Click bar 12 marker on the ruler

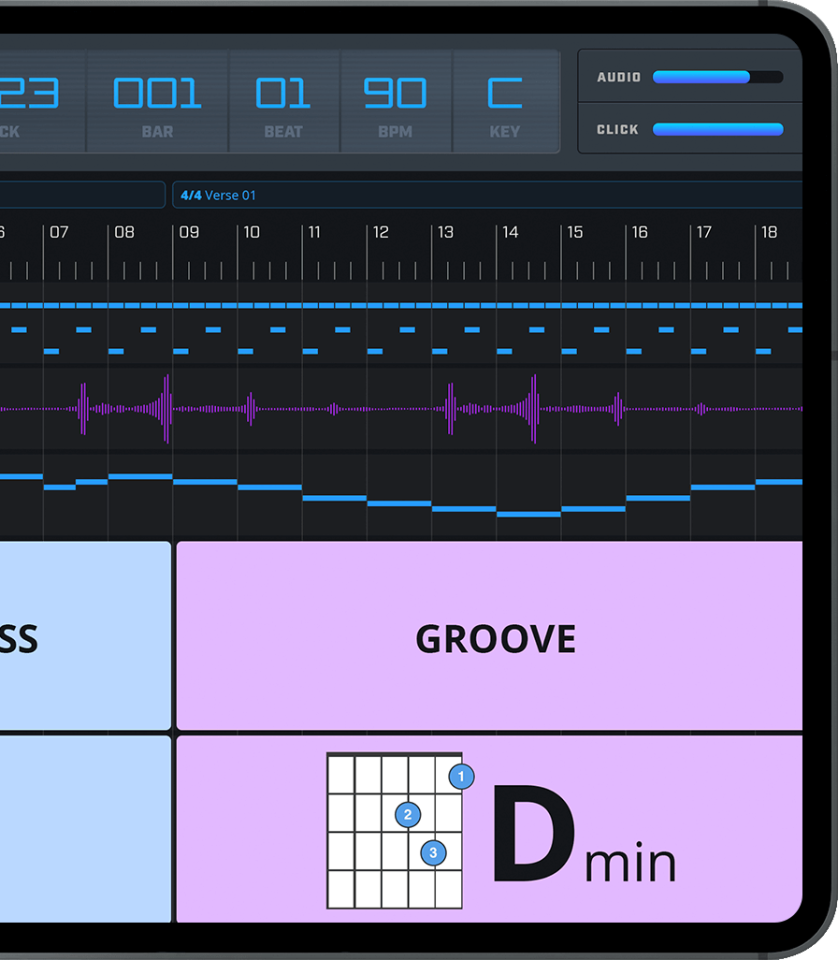click(x=381, y=232)
